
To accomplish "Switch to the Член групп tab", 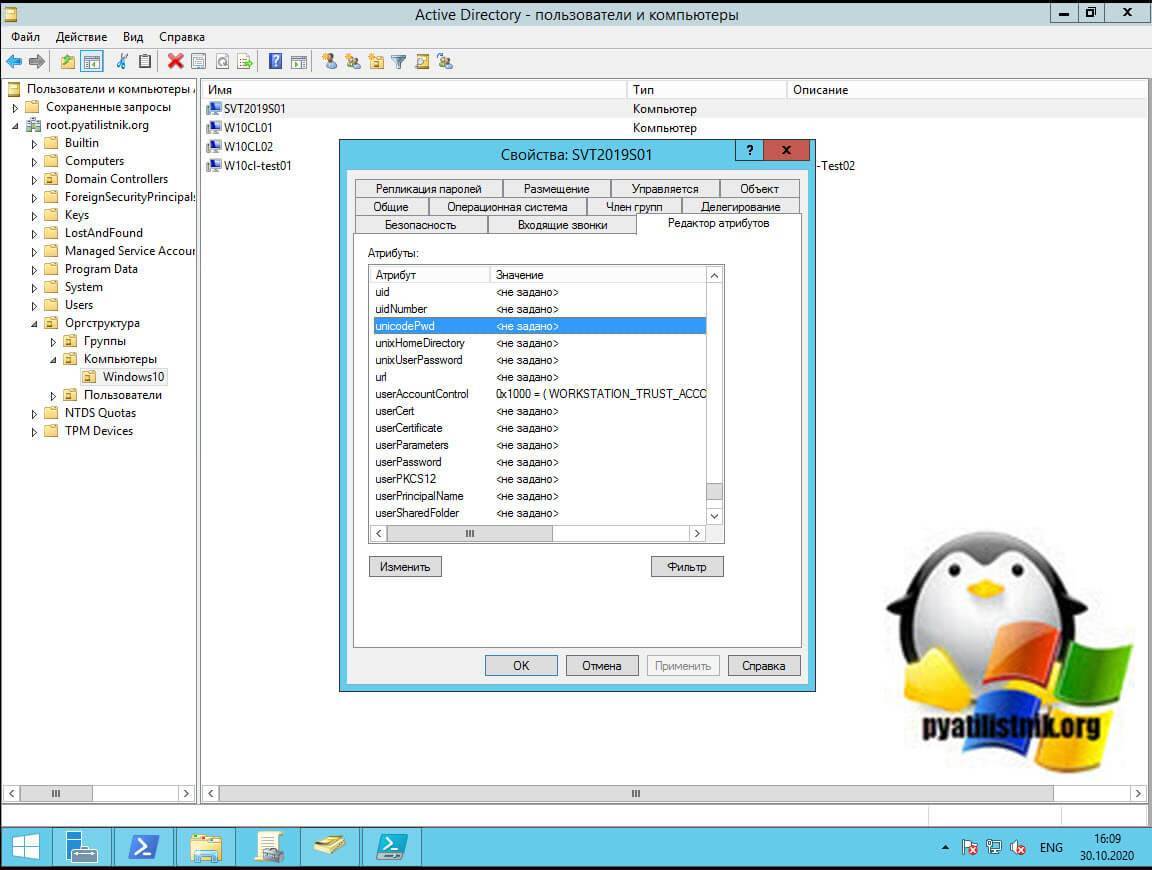I will click(634, 207).
